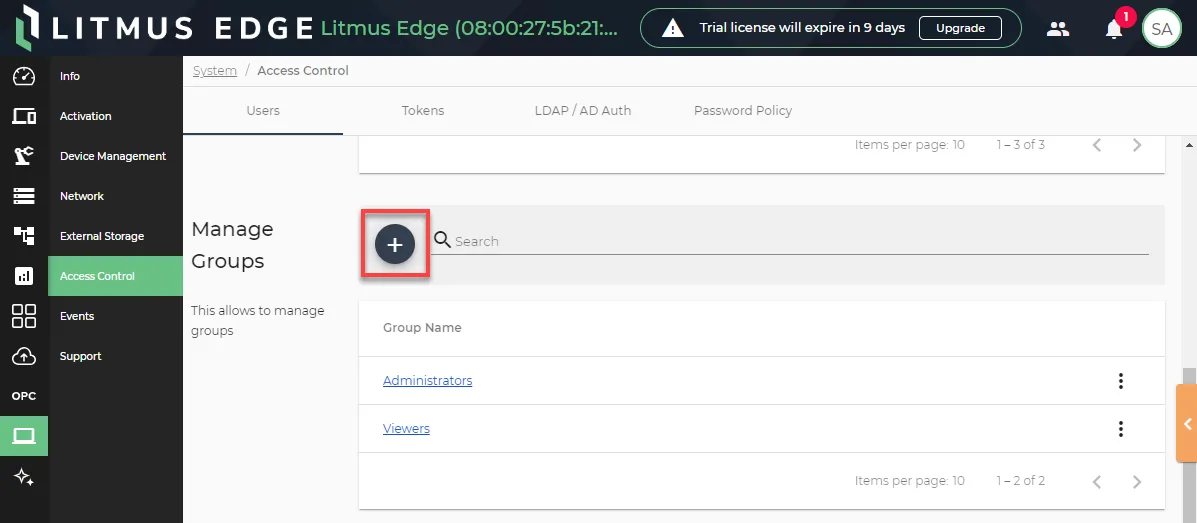Click the 'Trial license will expire in 9 days' text

coord(802,27)
